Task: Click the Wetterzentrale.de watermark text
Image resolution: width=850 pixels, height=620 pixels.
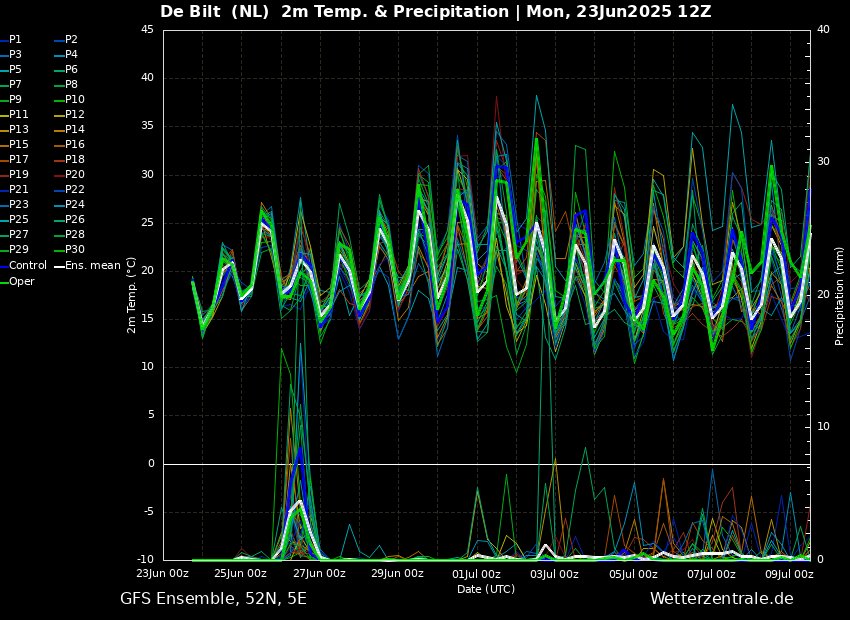Action: click(722, 598)
